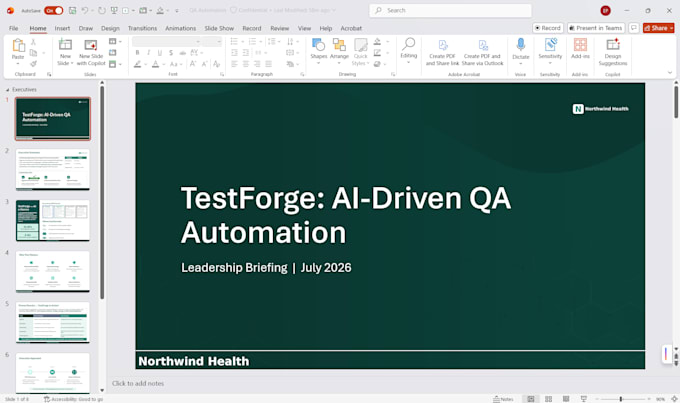Toggle Bold formatting
Viewport: 680px width, 403px height.
coord(137,52)
